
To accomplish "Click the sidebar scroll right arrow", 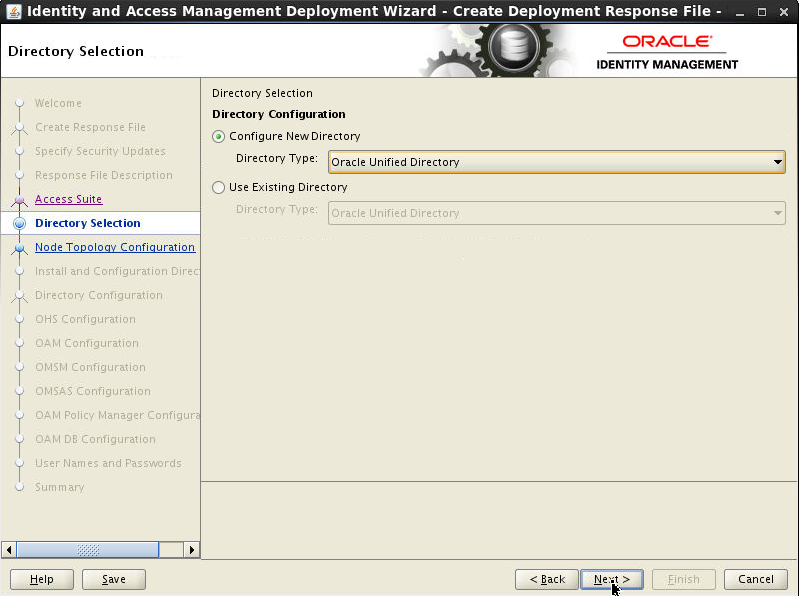I will [192, 550].
